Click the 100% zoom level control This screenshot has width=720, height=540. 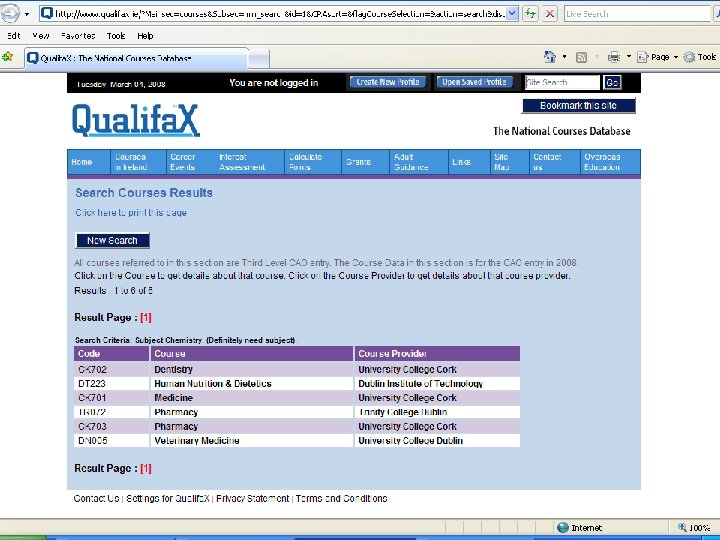694,528
